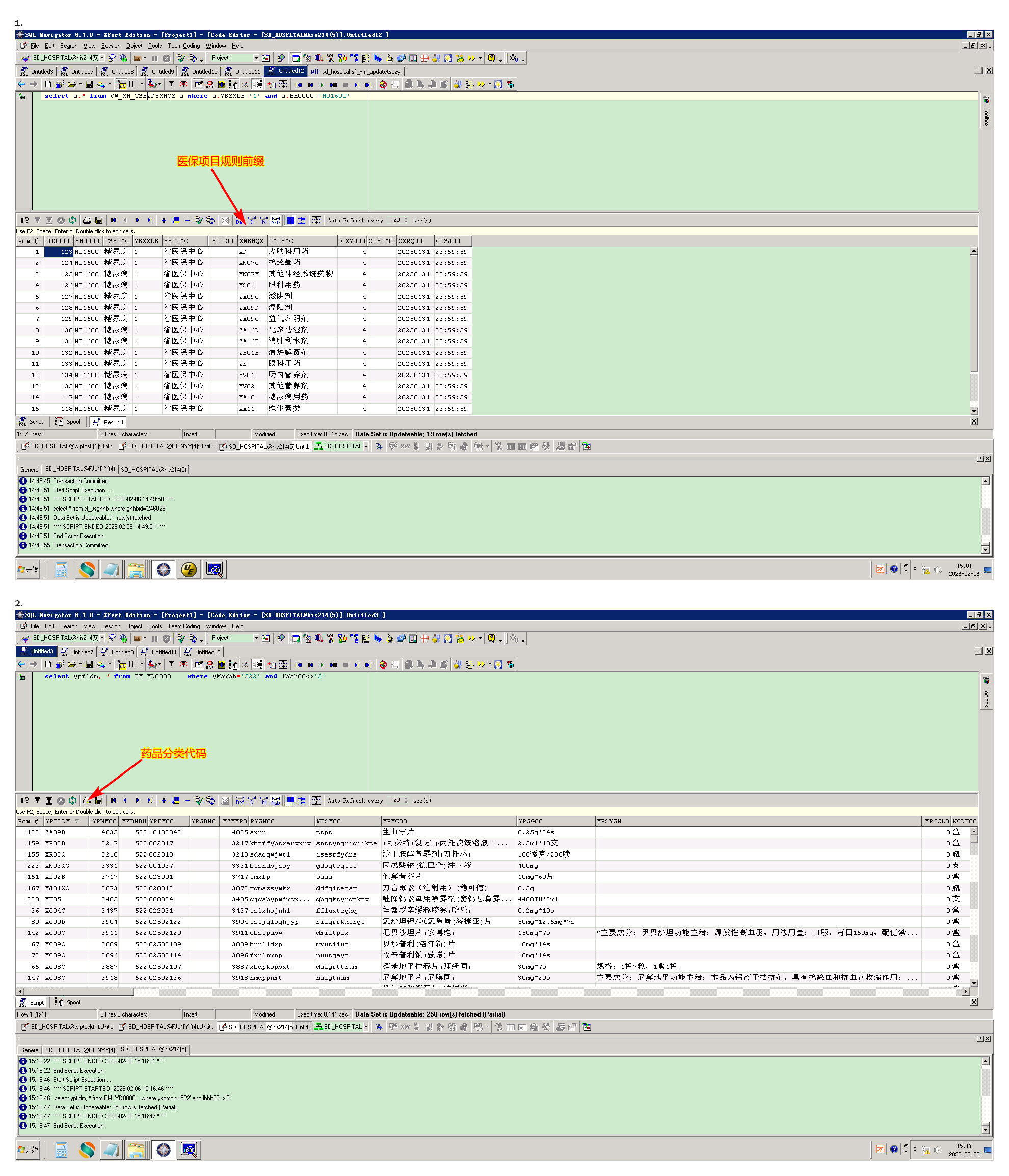Open Session menu in bottom window
This screenshot has width=1009, height=1176.
(111, 627)
